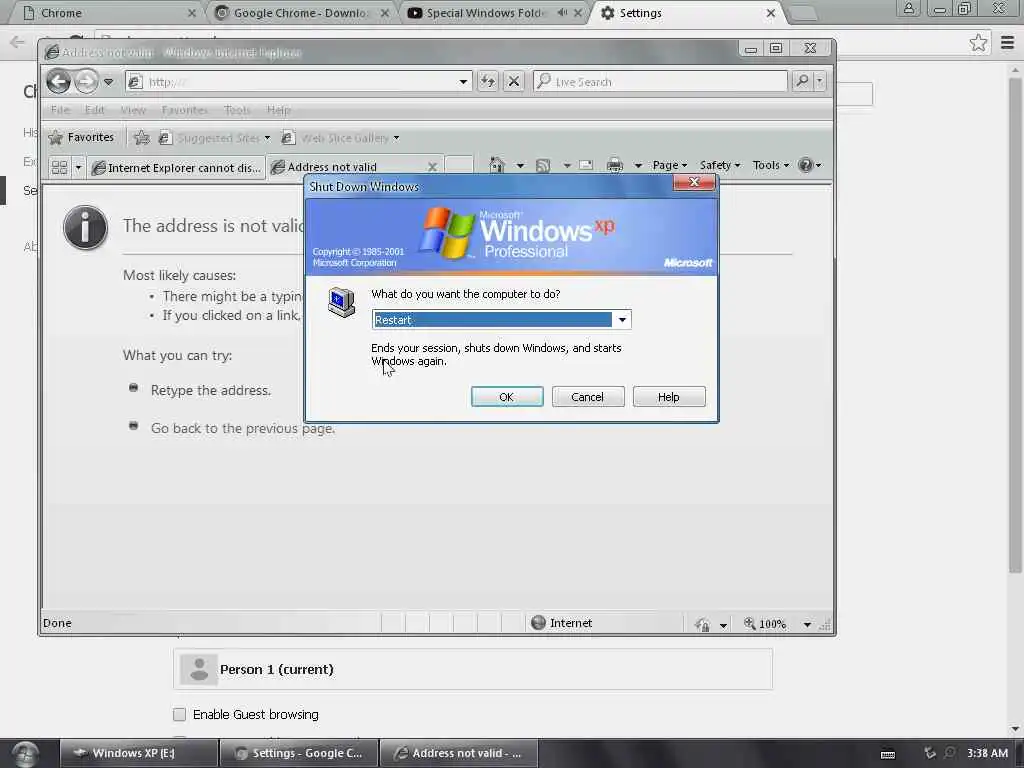Open a new blank tab in Internet Explorer
This screenshot has width=1024, height=768.
(458, 166)
